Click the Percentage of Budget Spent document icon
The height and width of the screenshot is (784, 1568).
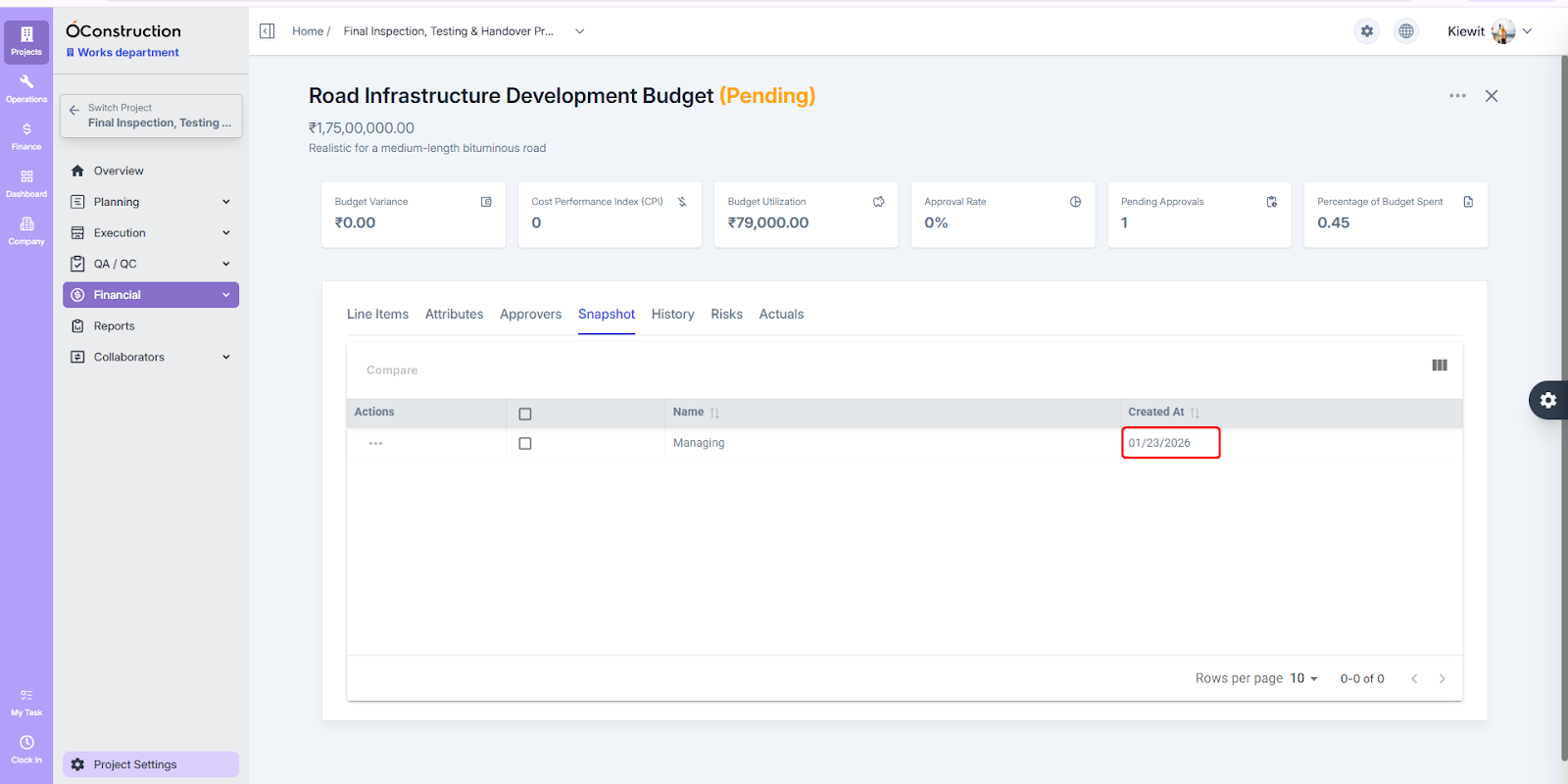pyautogui.click(x=1468, y=202)
